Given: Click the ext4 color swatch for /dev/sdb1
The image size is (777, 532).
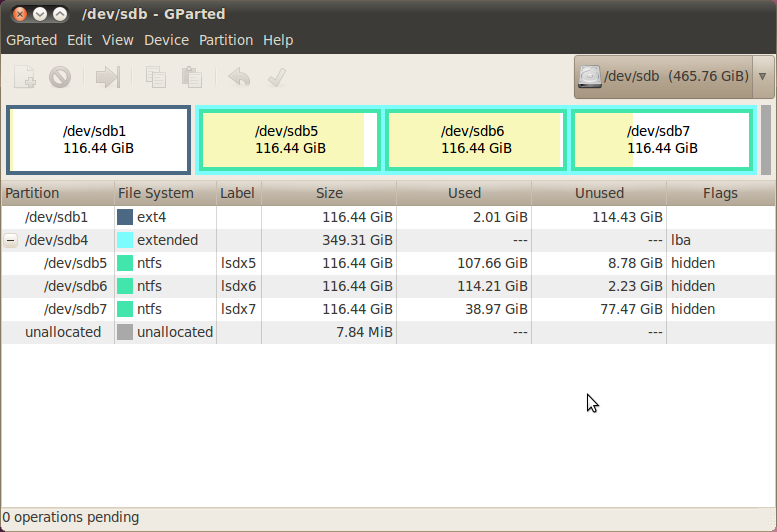Looking at the screenshot, I should tap(125, 217).
